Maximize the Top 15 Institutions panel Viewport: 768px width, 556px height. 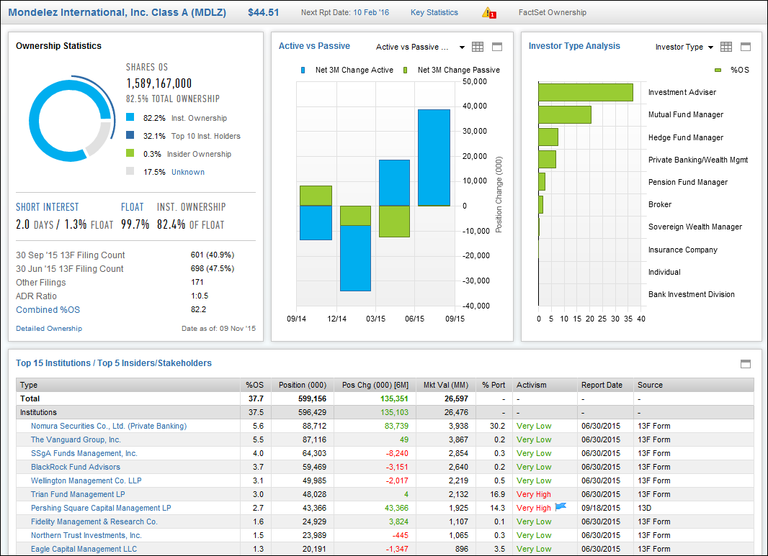pyautogui.click(x=745, y=363)
